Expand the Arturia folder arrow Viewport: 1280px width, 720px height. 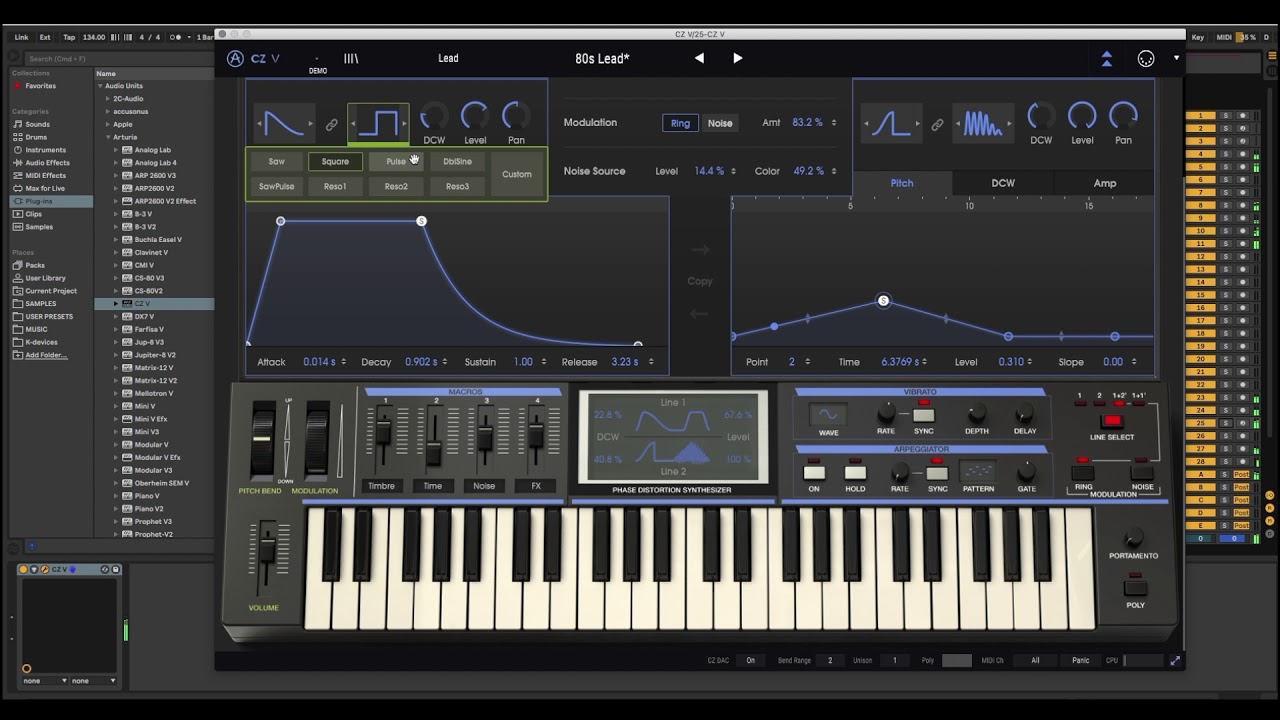click(108, 137)
